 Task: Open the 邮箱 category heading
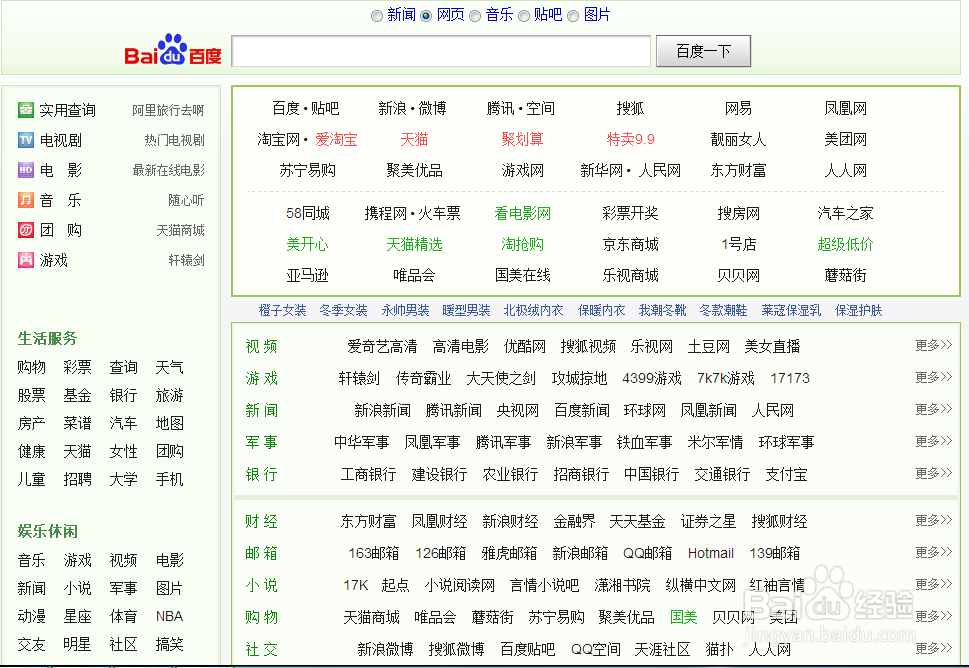pos(261,553)
